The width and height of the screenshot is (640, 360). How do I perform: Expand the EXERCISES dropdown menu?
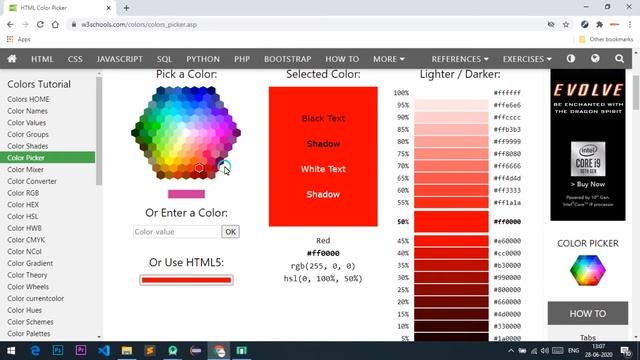tap(527, 59)
